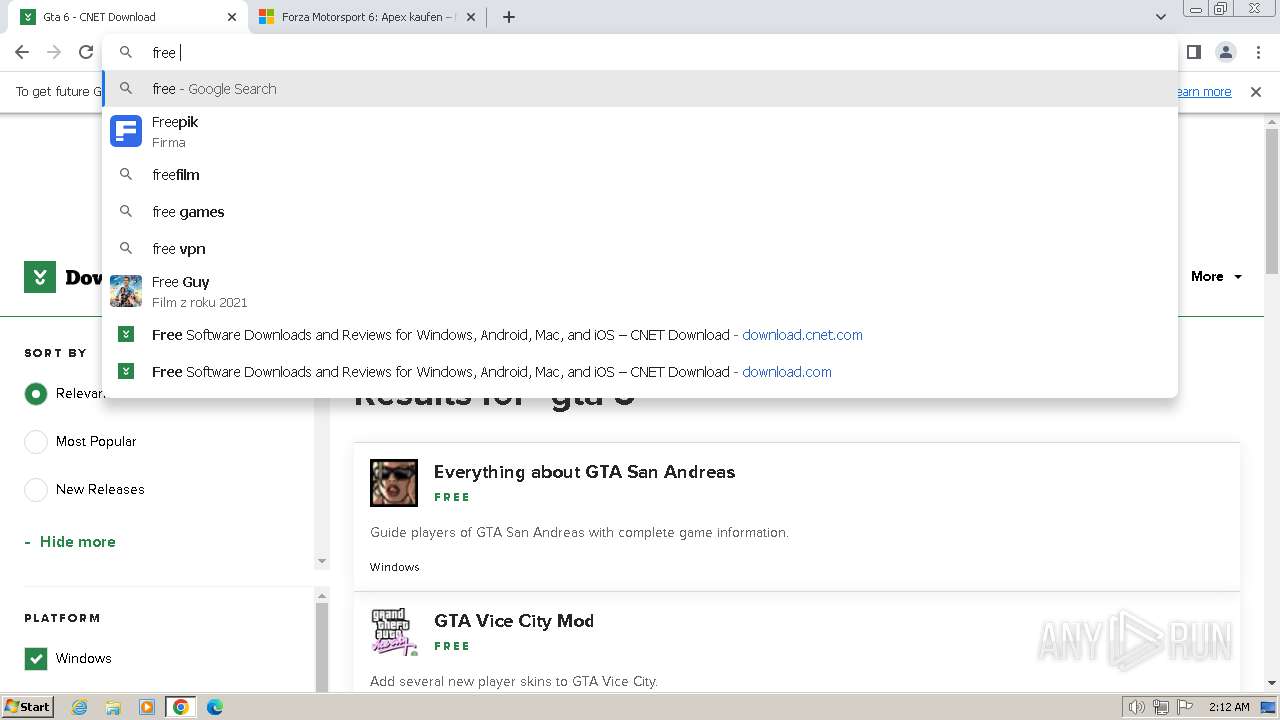
Task: Open the new tab plus button
Action: pyautogui.click(x=508, y=17)
